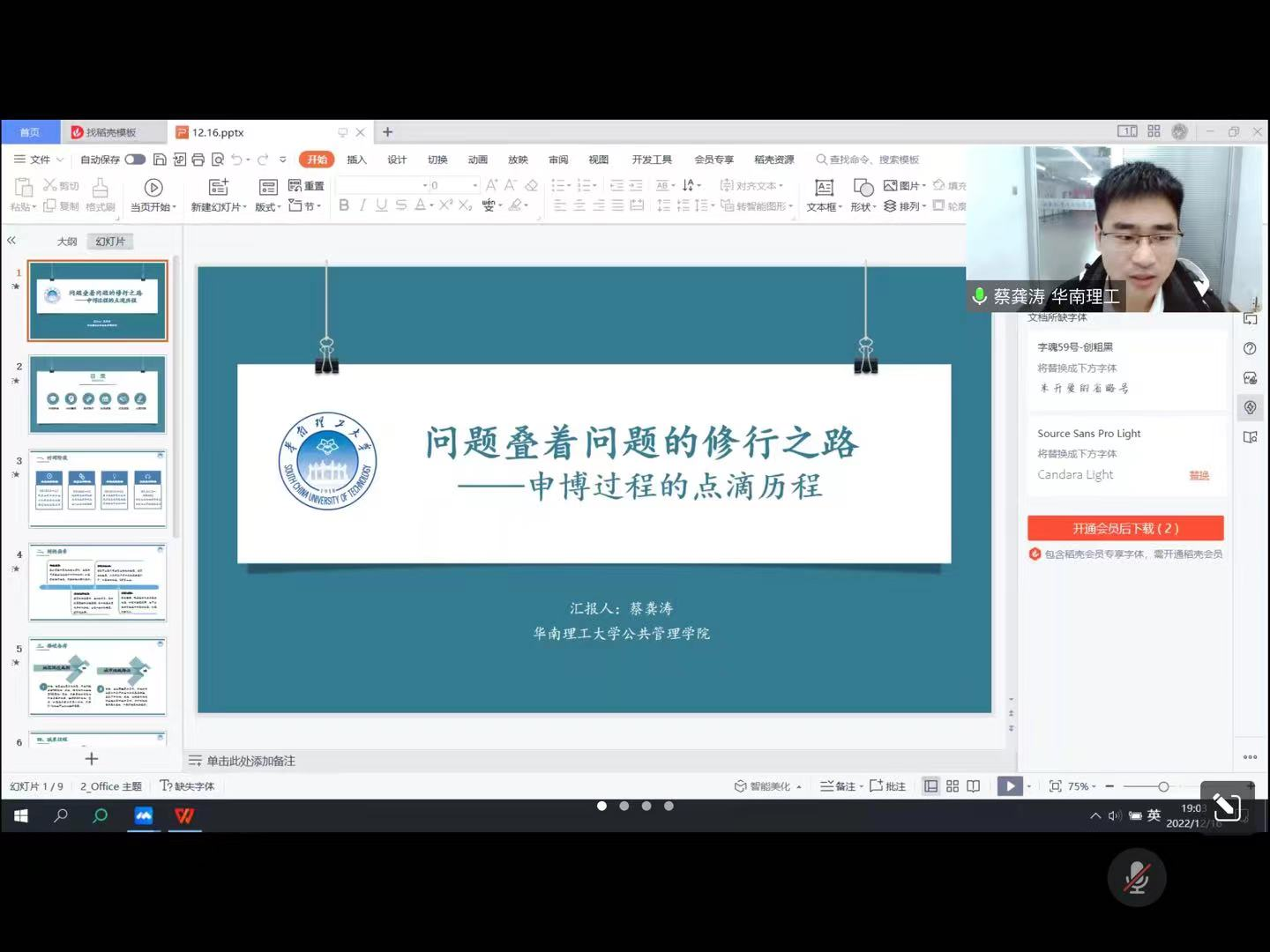The height and width of the screenshot is (952, 1270).
Task: Click the print preview icon
Action: pos(218,160)
